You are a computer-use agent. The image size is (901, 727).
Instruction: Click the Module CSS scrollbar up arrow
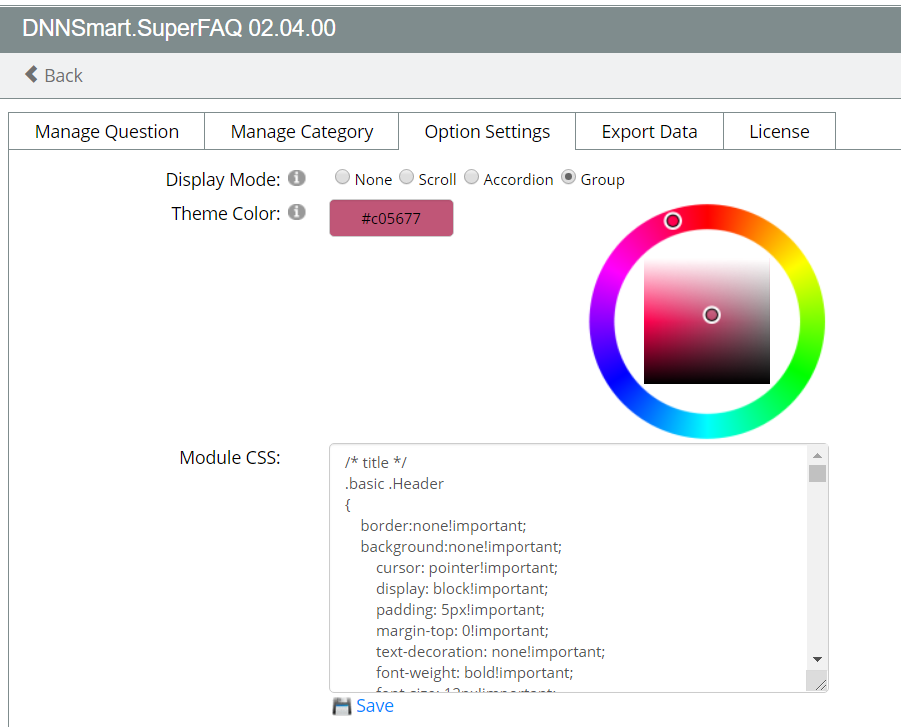817,456
